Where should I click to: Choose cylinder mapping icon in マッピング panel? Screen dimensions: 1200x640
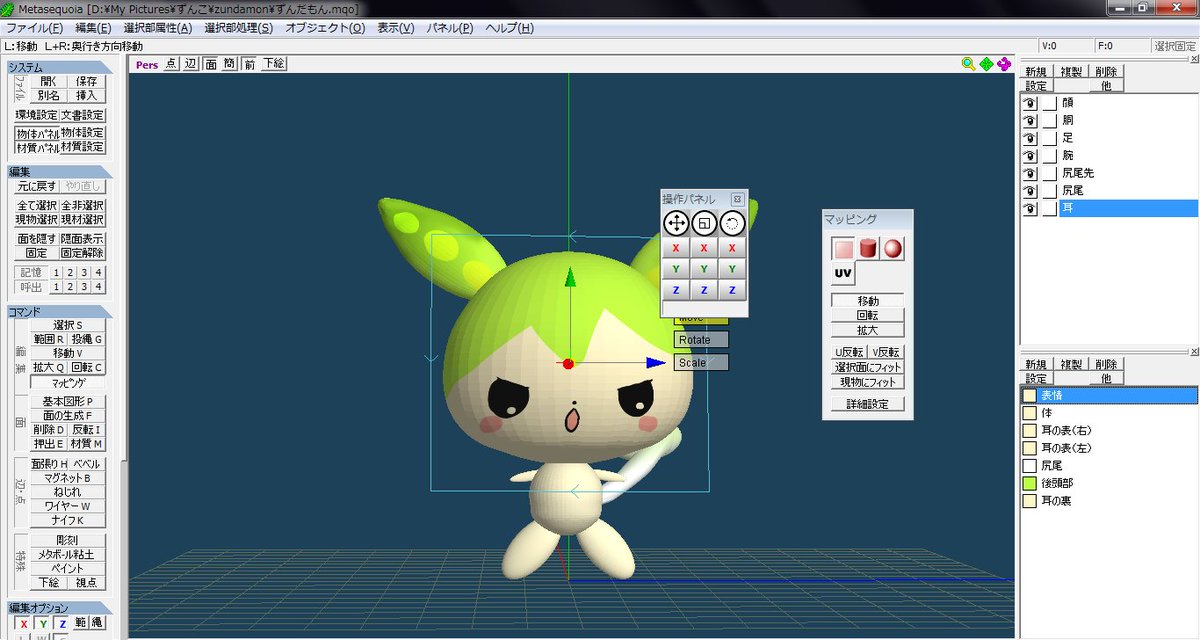(868, 249)
